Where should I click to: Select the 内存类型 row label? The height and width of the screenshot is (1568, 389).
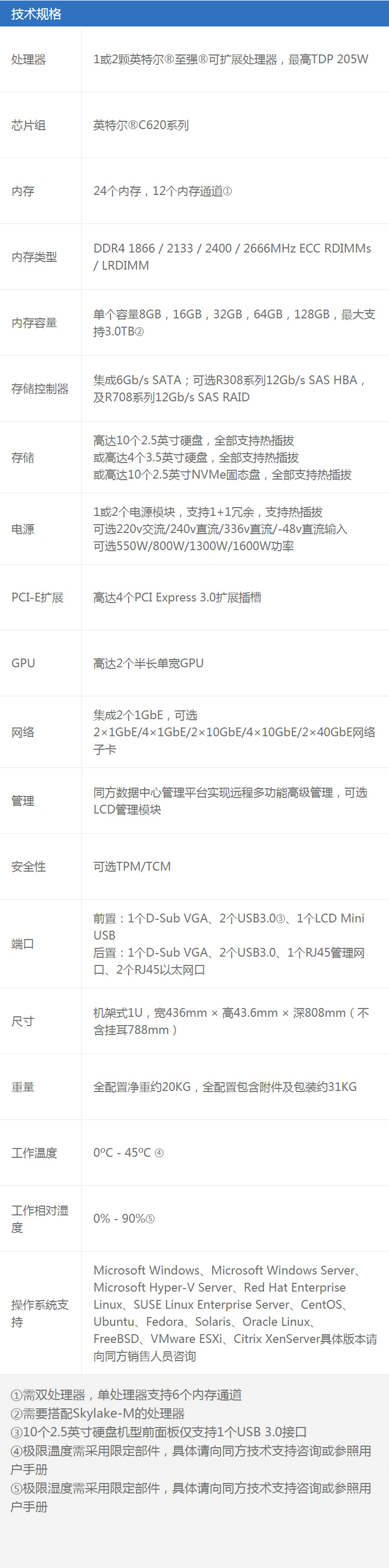pyautogui.click(x=34, y=257)
